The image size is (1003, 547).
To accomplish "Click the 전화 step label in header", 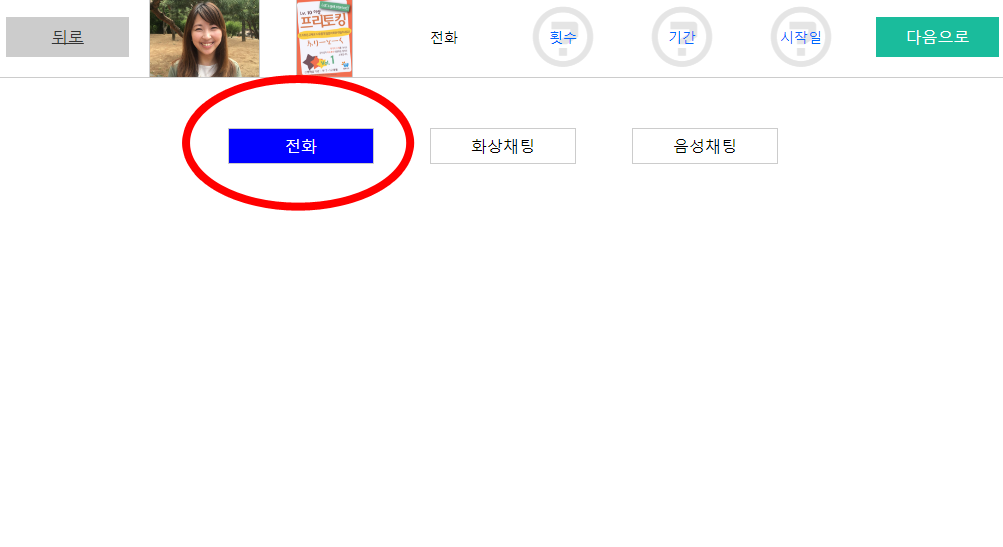I will (444, 38).
